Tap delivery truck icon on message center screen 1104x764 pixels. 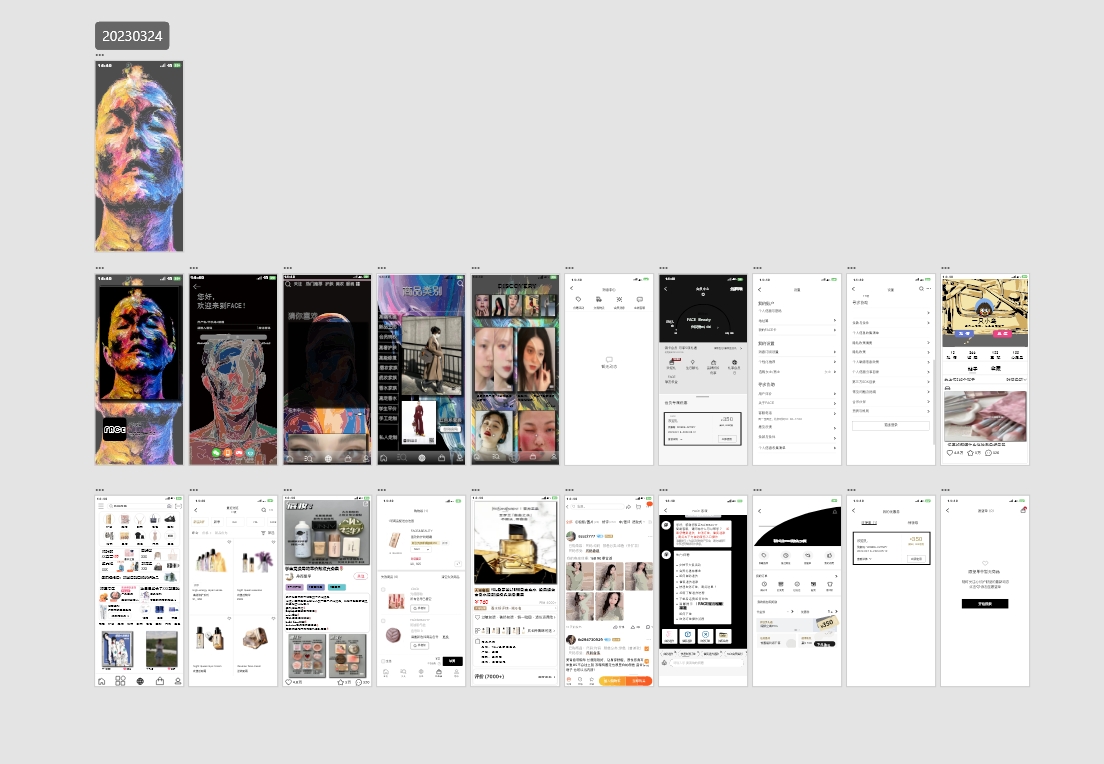tap(598, 300)
